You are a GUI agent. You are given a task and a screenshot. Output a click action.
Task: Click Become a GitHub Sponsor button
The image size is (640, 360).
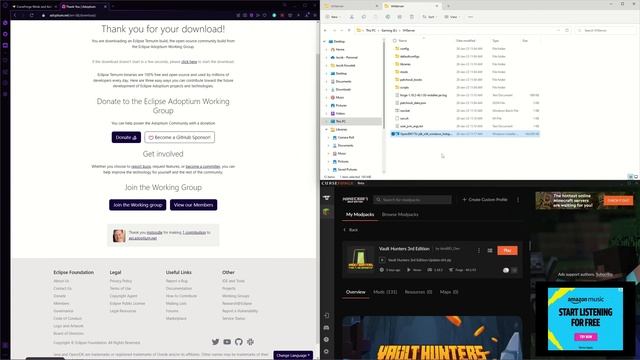[180, 137]
